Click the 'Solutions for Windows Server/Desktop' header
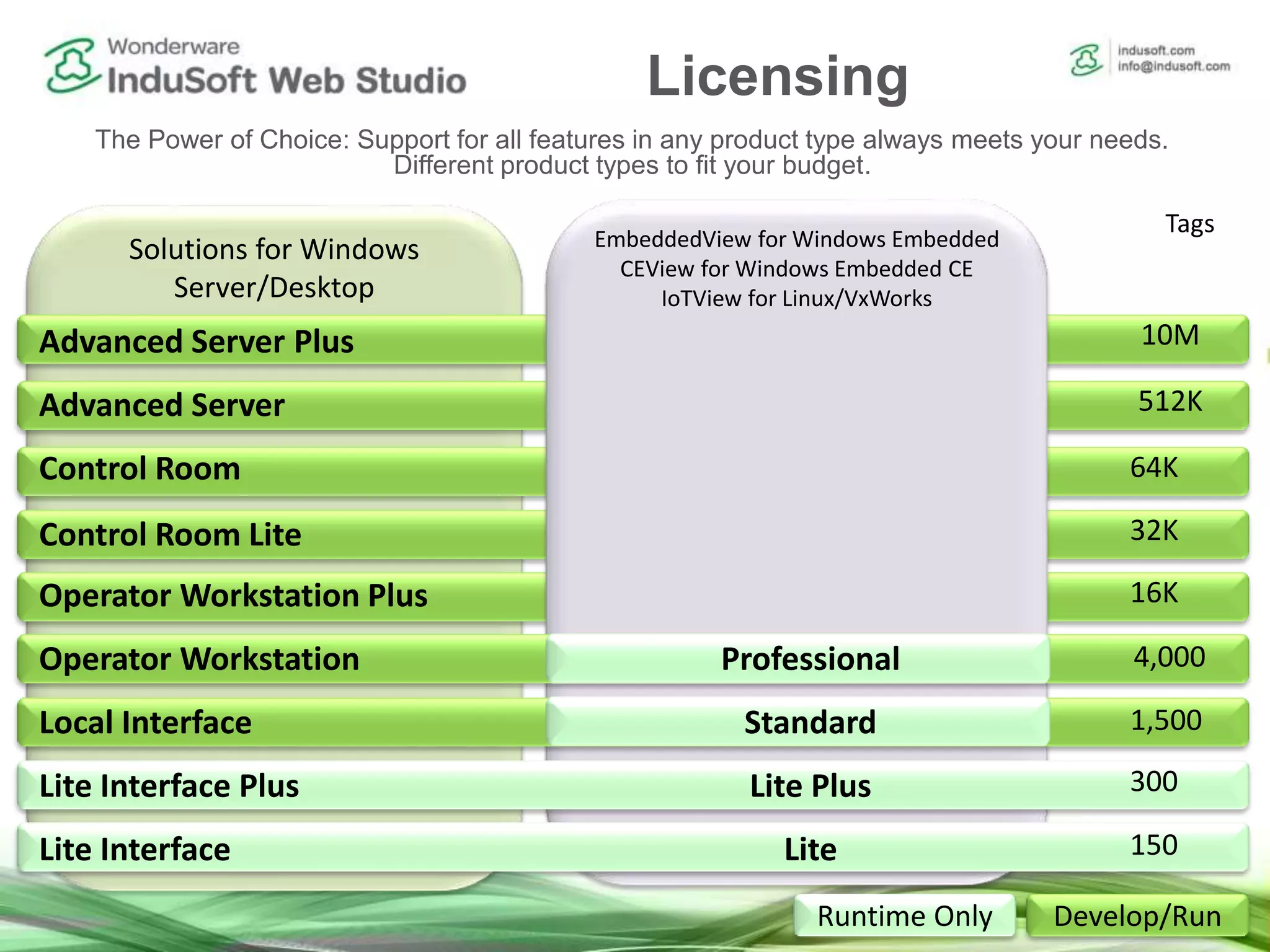 click(x=274, y=268)
